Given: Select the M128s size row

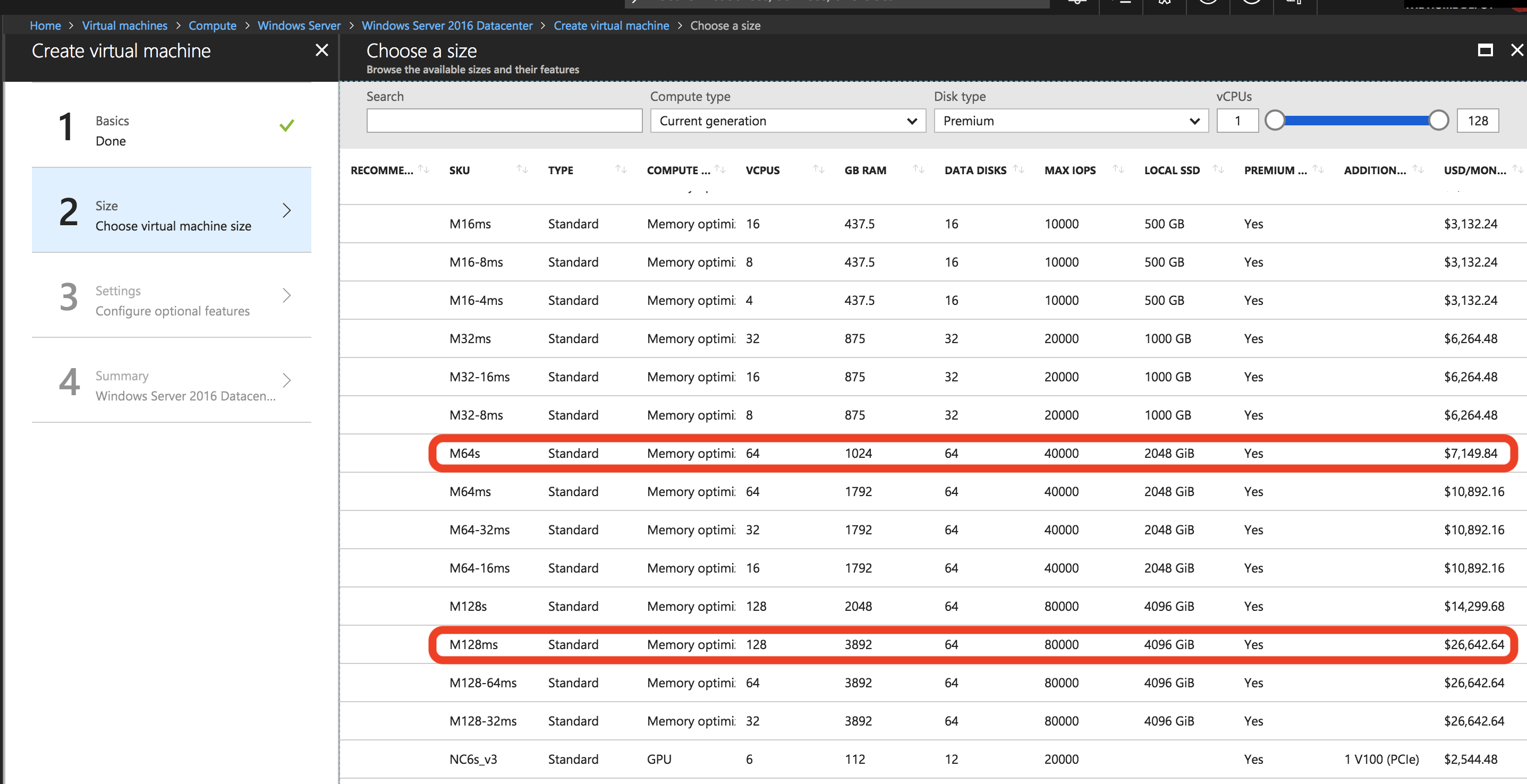Looking at the screenshot, I should (933, 606).
